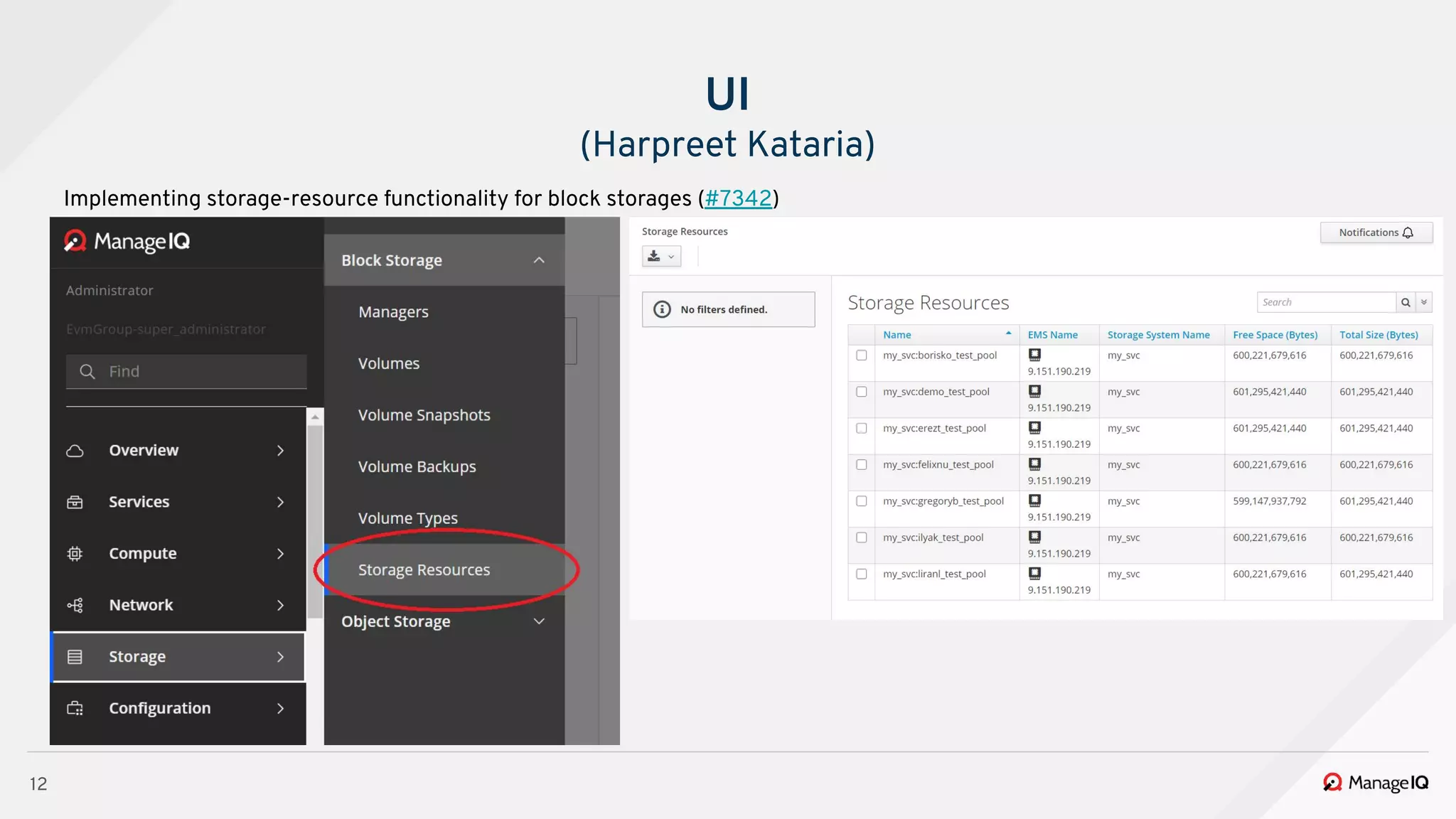Click EMS icon in demo_test_pool row
Screen dimensions: 1456x819
click(1035, 391)
